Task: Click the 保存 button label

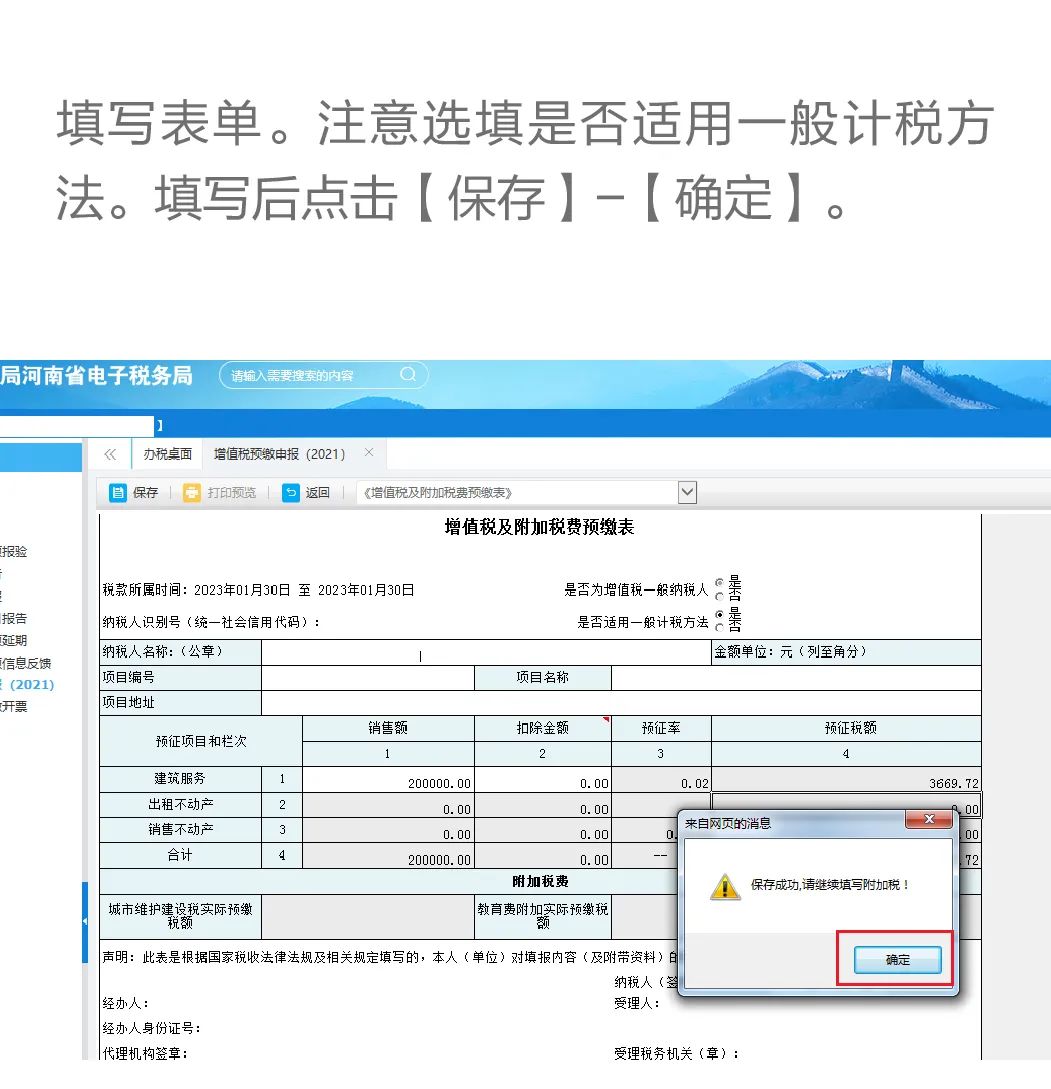Action: pyautogui.click(x=145, y=492)
